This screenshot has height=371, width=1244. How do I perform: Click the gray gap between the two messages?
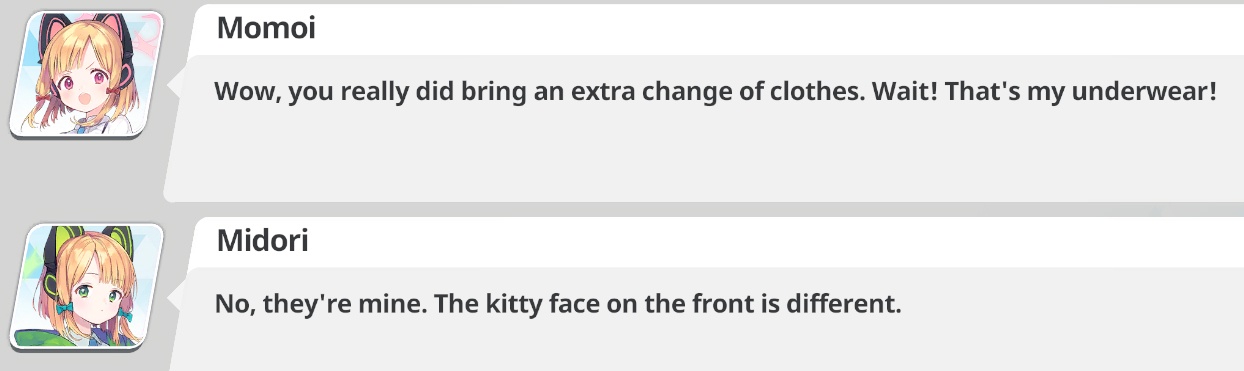700,210
